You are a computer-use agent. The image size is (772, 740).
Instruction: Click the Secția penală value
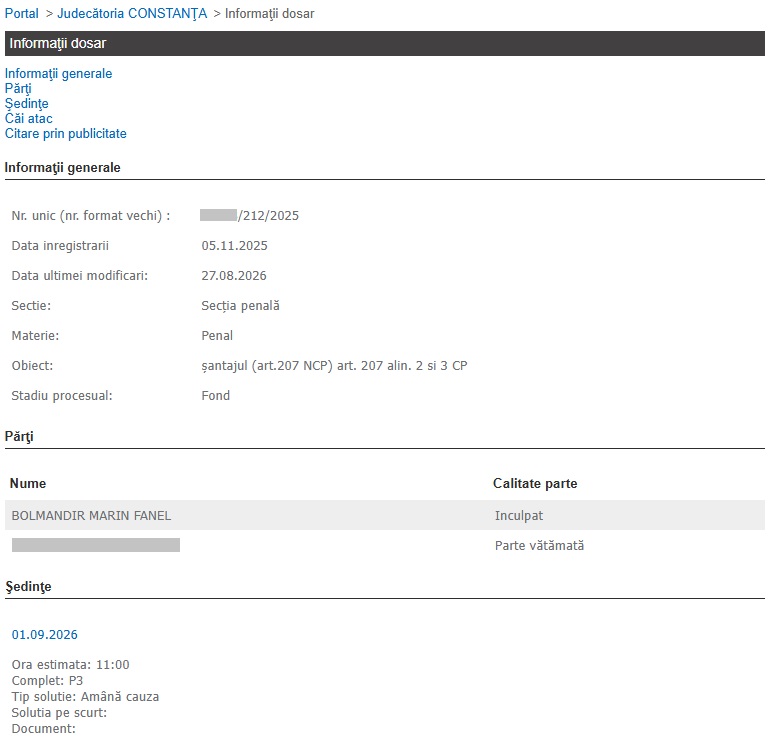click(240, 306)
